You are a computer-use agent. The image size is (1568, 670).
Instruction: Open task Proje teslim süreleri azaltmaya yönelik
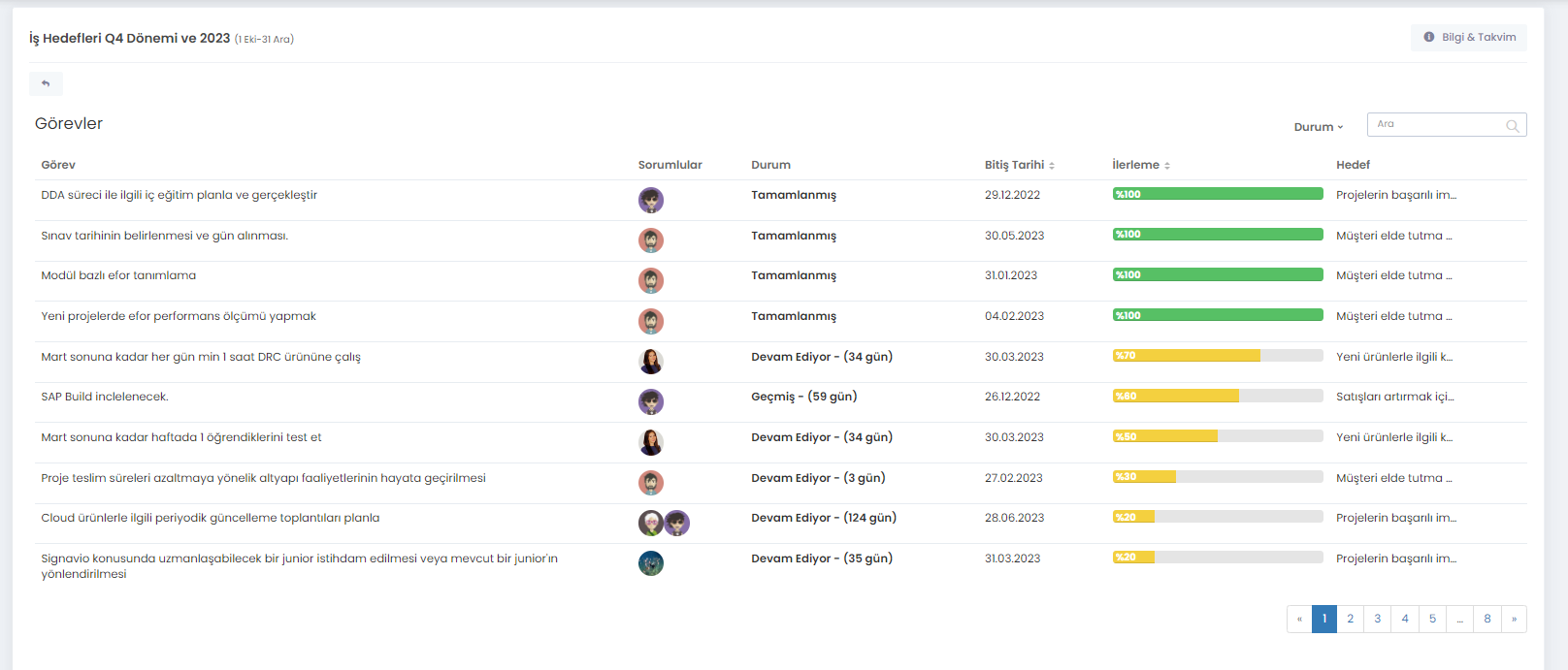click(264, 478)
